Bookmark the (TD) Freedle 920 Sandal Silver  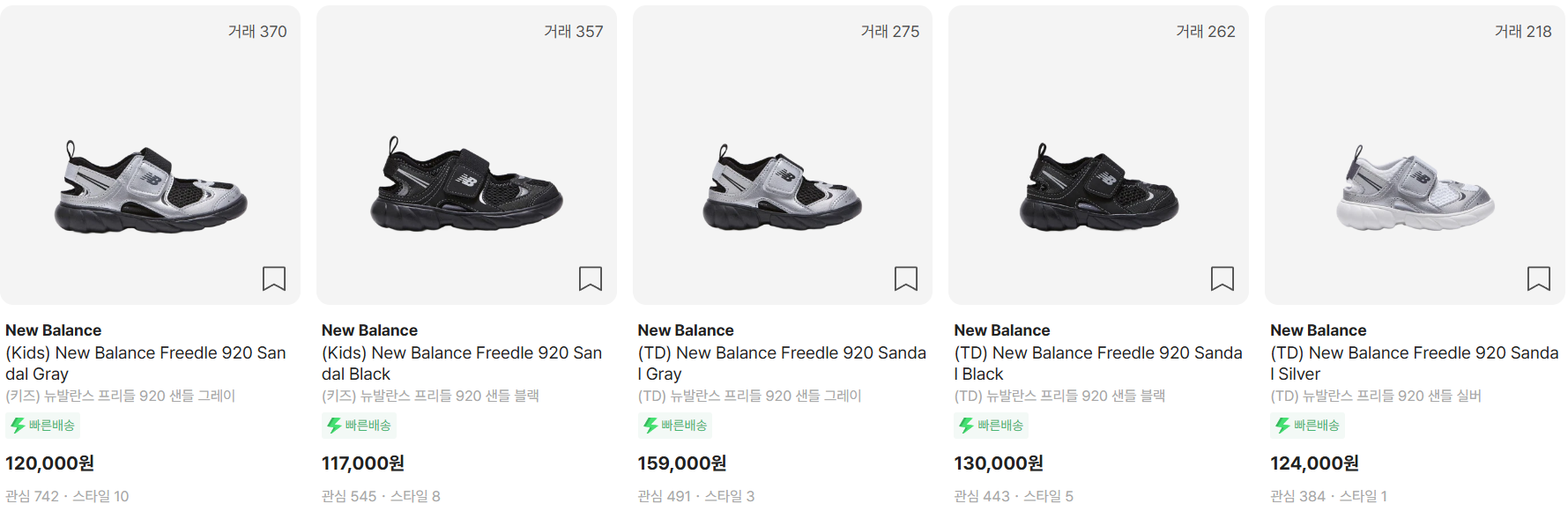pos(1538,278)
